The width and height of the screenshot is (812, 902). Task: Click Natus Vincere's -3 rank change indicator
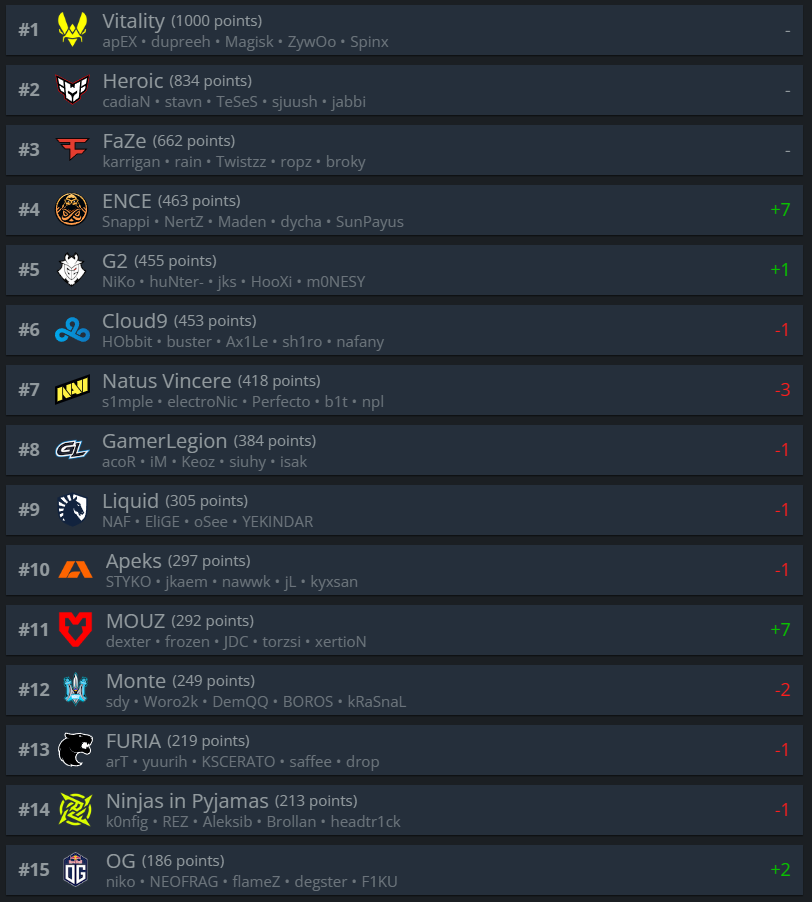[x=782, y=390]
